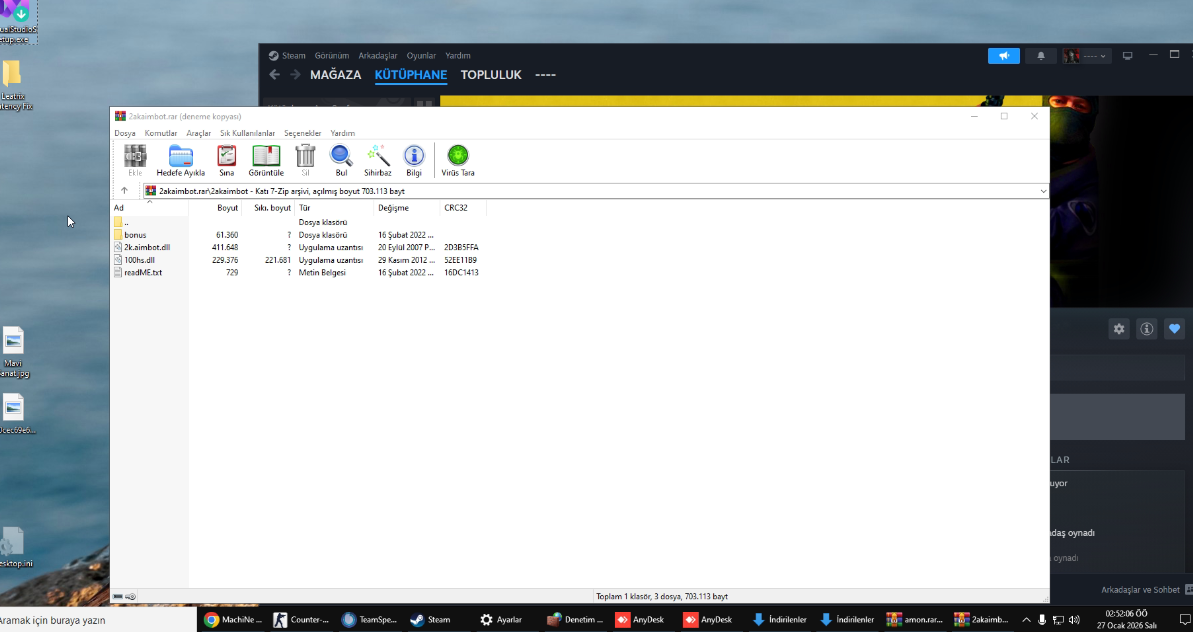The image size is (1193, 632).
Task: Switch to amon.rar WinRAR taskbar item
Action: pos(915,619)
